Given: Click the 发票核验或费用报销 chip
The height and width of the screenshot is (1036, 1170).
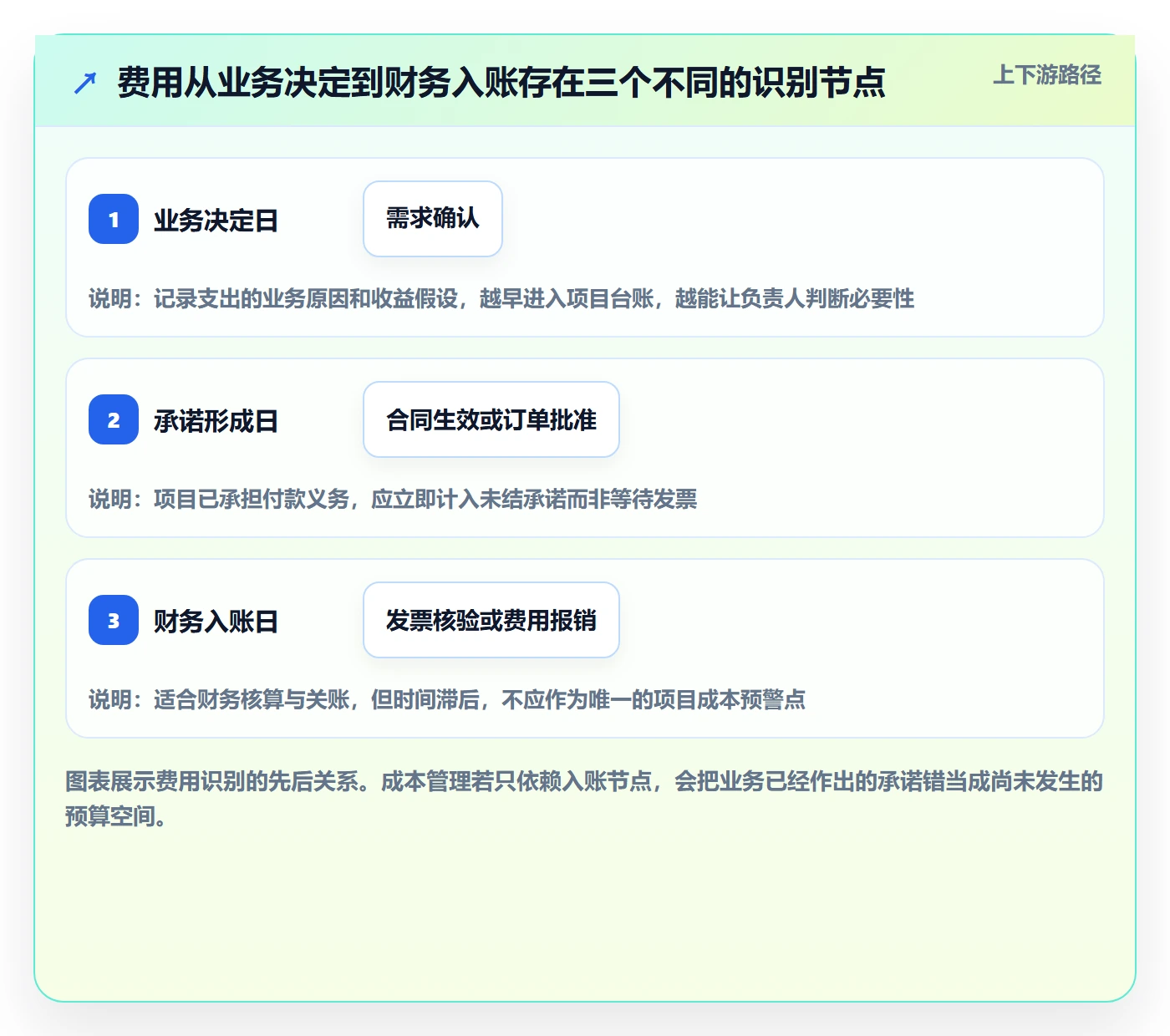Looking at the screenshot, I should [x=491, y=620].
